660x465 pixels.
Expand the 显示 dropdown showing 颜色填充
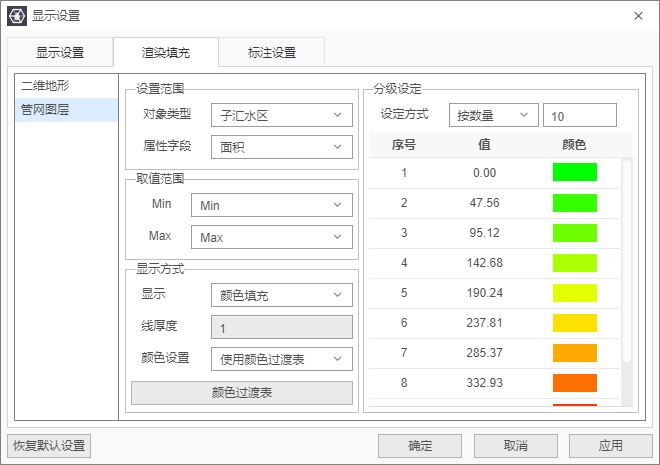(281, 295)
